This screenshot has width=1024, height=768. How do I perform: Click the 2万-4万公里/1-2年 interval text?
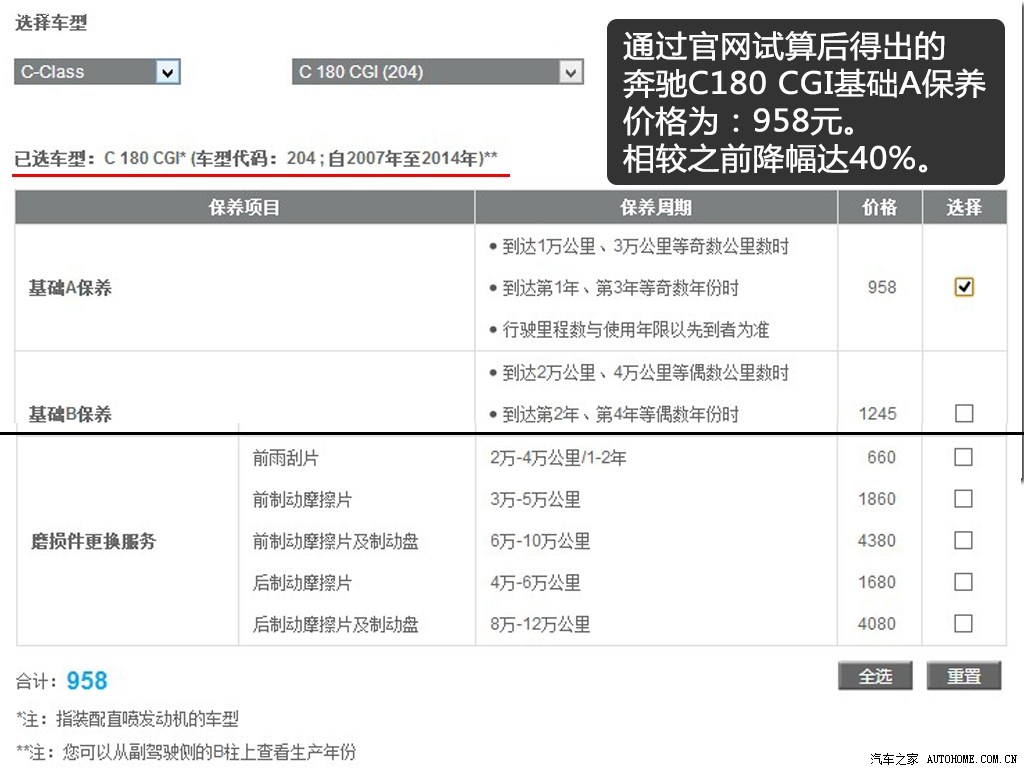point(558,458)
